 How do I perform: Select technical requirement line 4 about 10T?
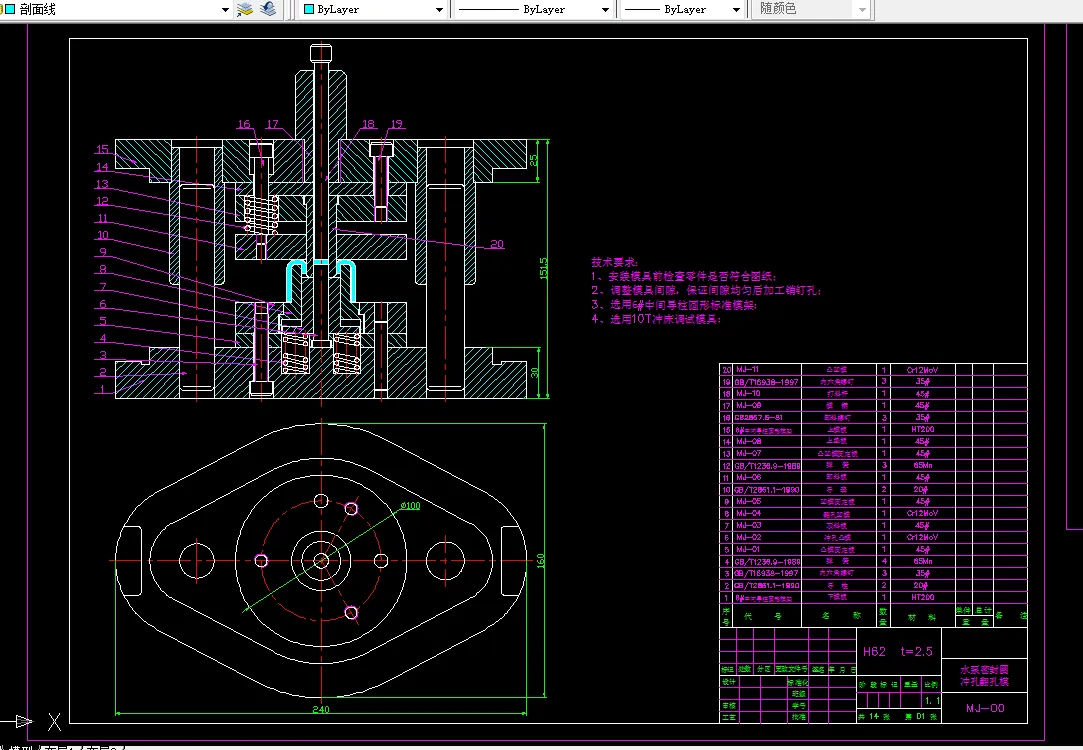[x=656, y=319]
